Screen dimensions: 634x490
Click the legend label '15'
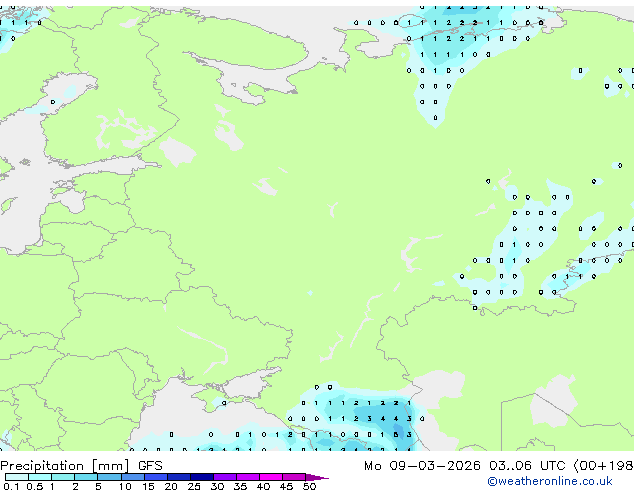click(148, 486)
